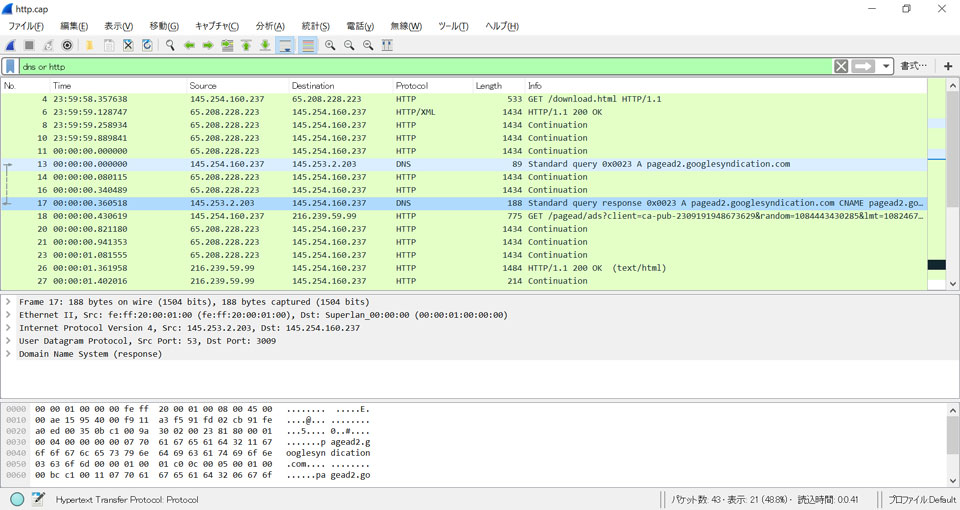
Task: Click in the 'dns or http' display filter field
Action: pyautogui.click(x=426, y=66)
